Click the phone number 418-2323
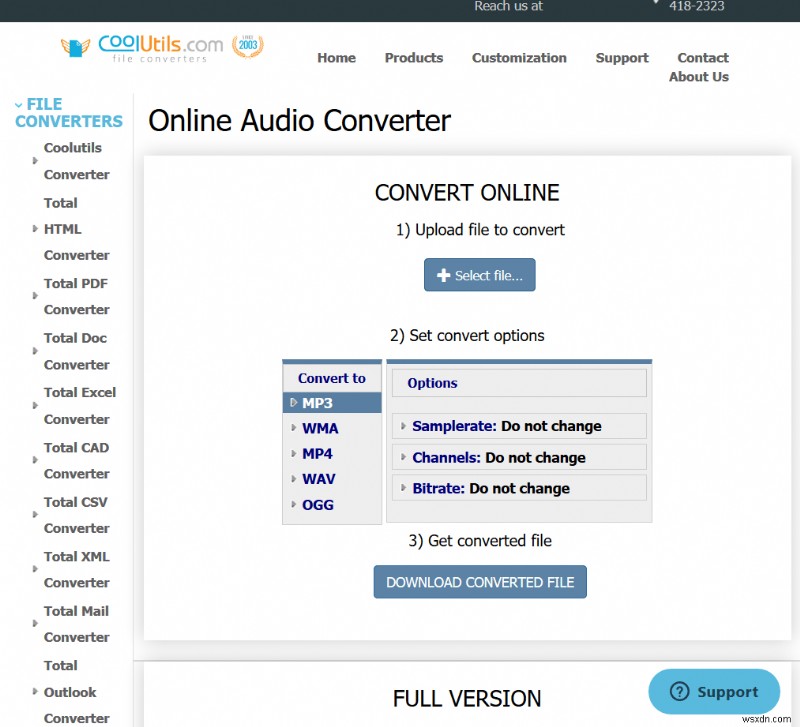Image resolution: width=800 pixels, height=727 pixels. (696, 6)
